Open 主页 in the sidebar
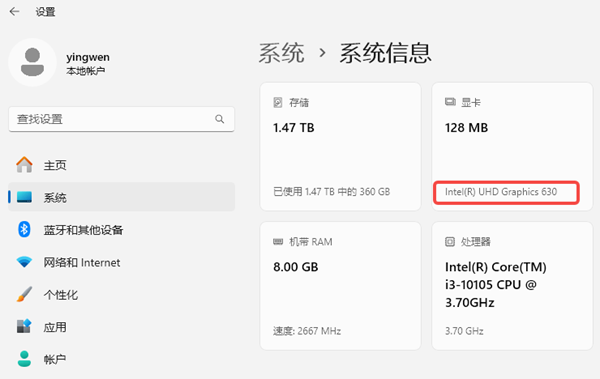This screenshot has height=379, width=600. click(x=121, y=165)
